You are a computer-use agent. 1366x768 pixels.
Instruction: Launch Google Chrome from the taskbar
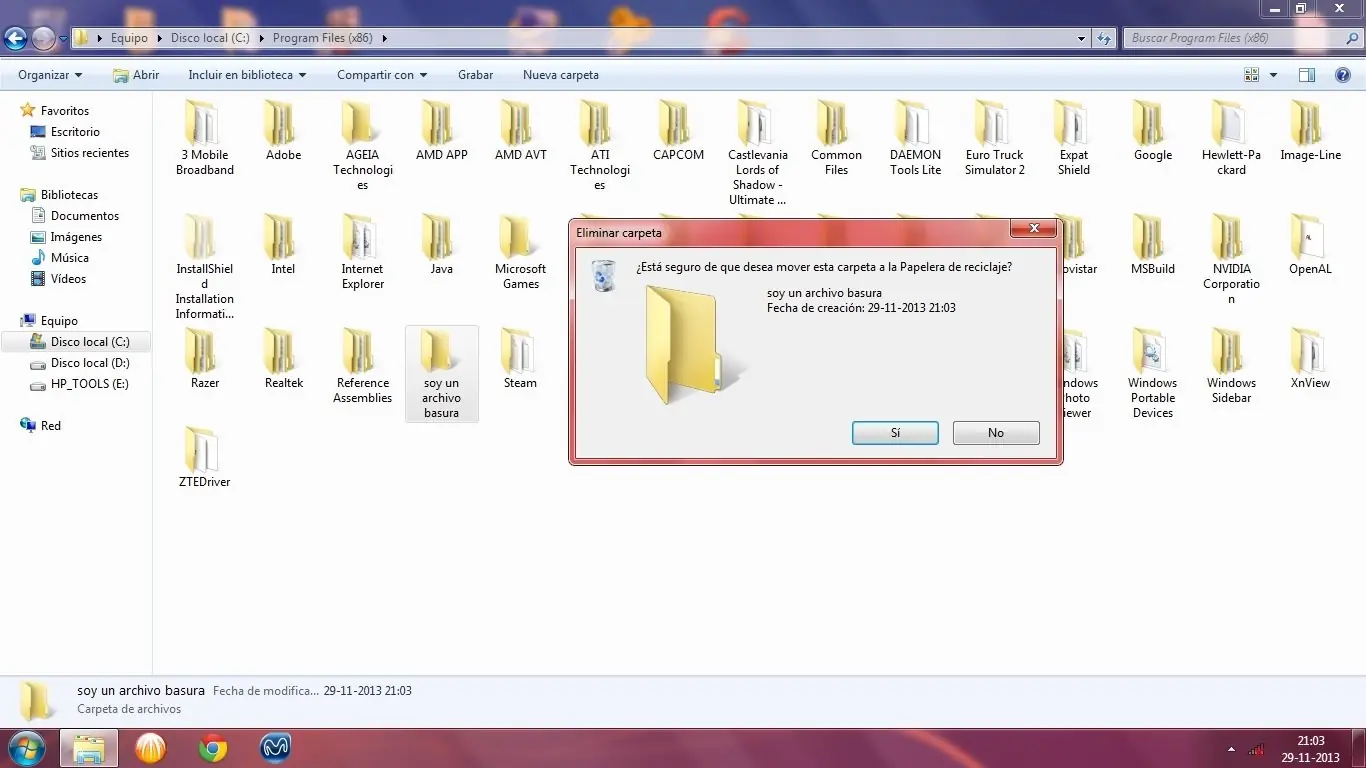coord(212,748)
